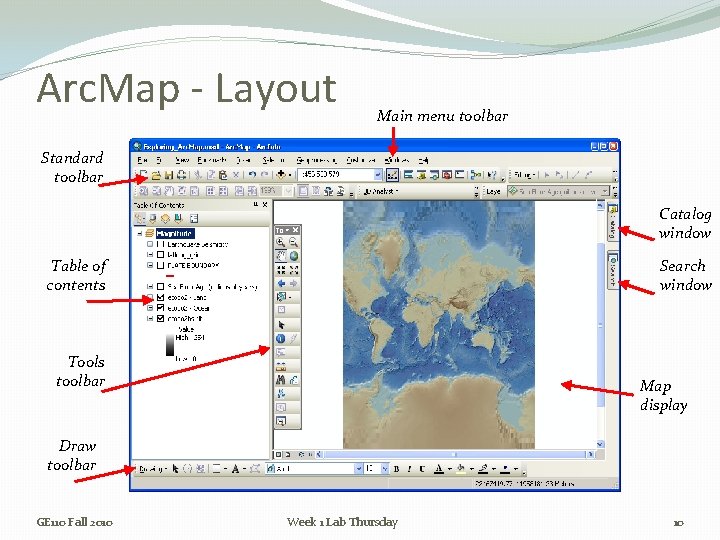Open fill color paint bucket in Draw toolbar

[x=461, y=469]
